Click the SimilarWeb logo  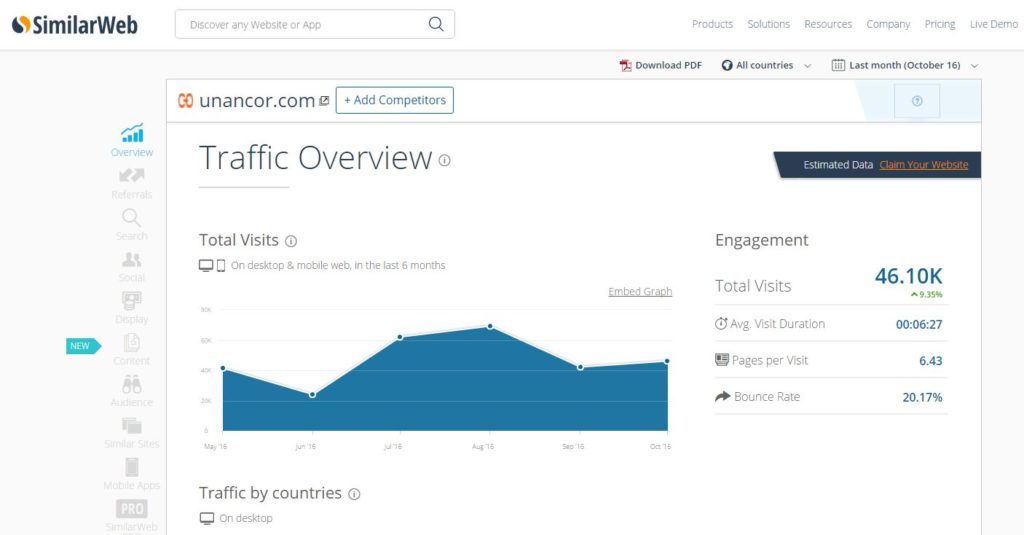tap(74, 25)
